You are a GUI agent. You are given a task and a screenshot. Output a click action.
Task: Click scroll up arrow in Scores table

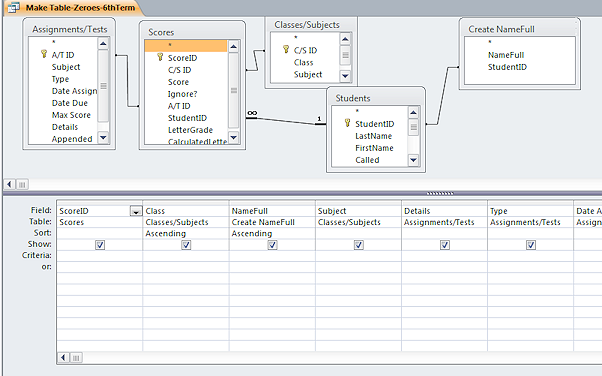point(233,47)
